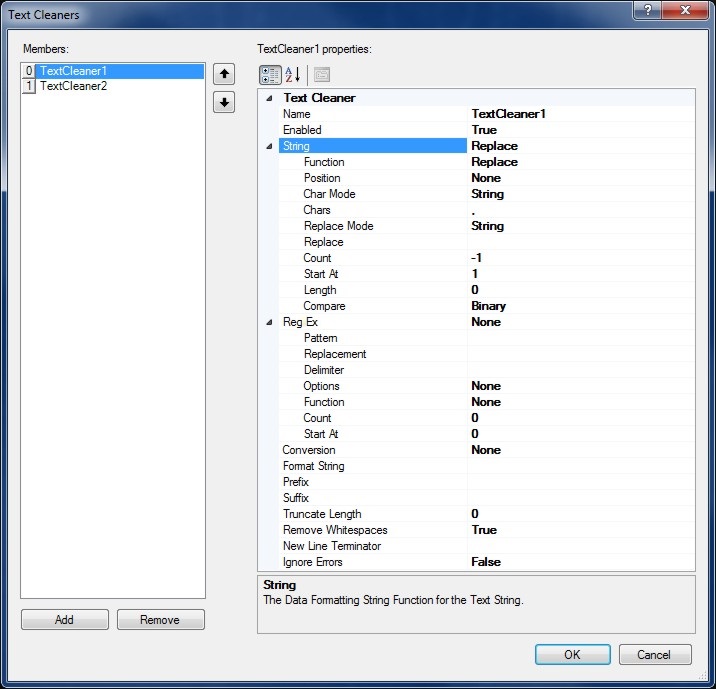Image resolution: width=716 pixels, height=689 pixels.
Task: Click the Categorized view icon
Action: click(270, 75)
